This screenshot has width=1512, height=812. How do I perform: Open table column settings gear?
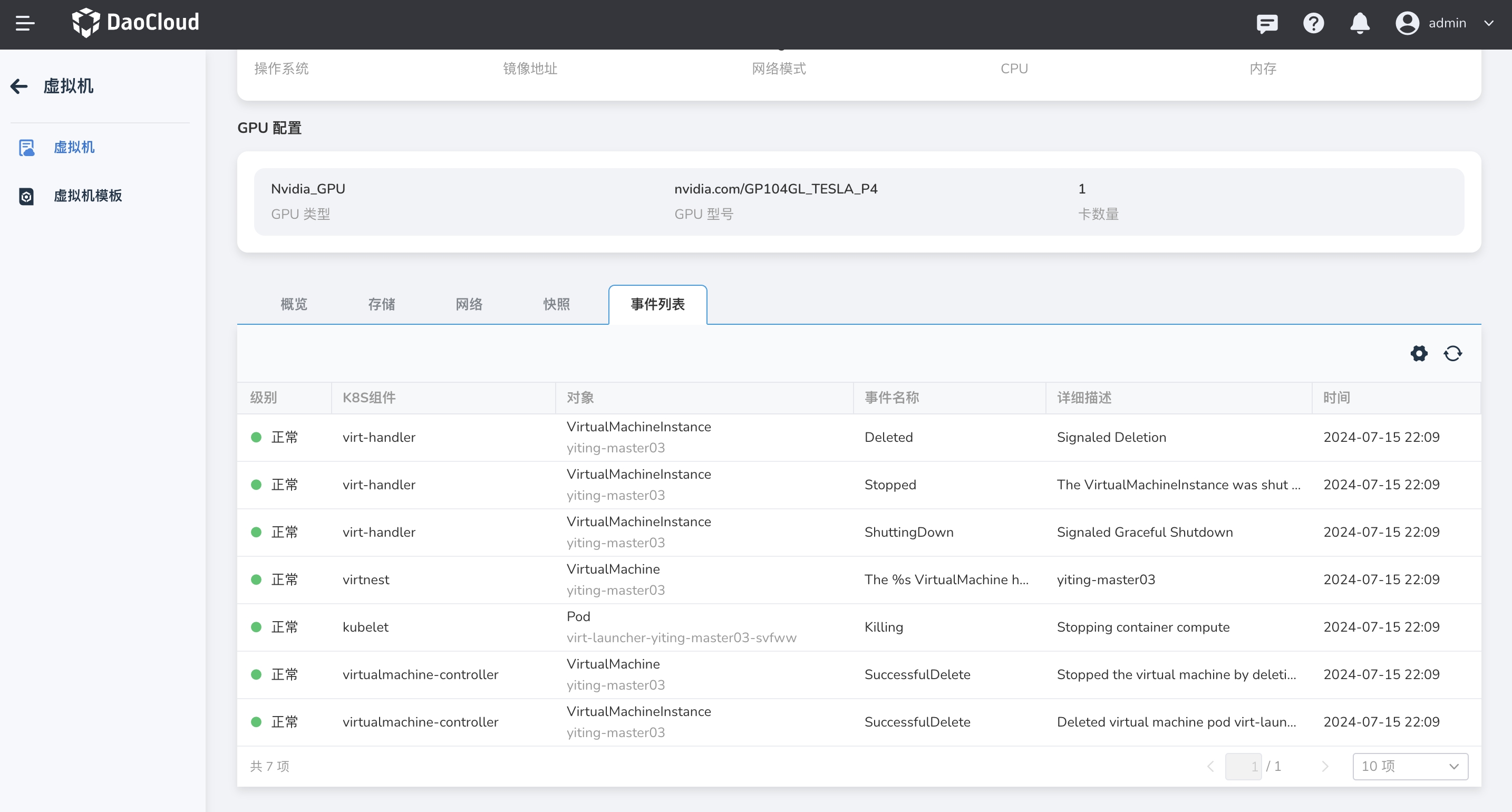pos(1419,353)
